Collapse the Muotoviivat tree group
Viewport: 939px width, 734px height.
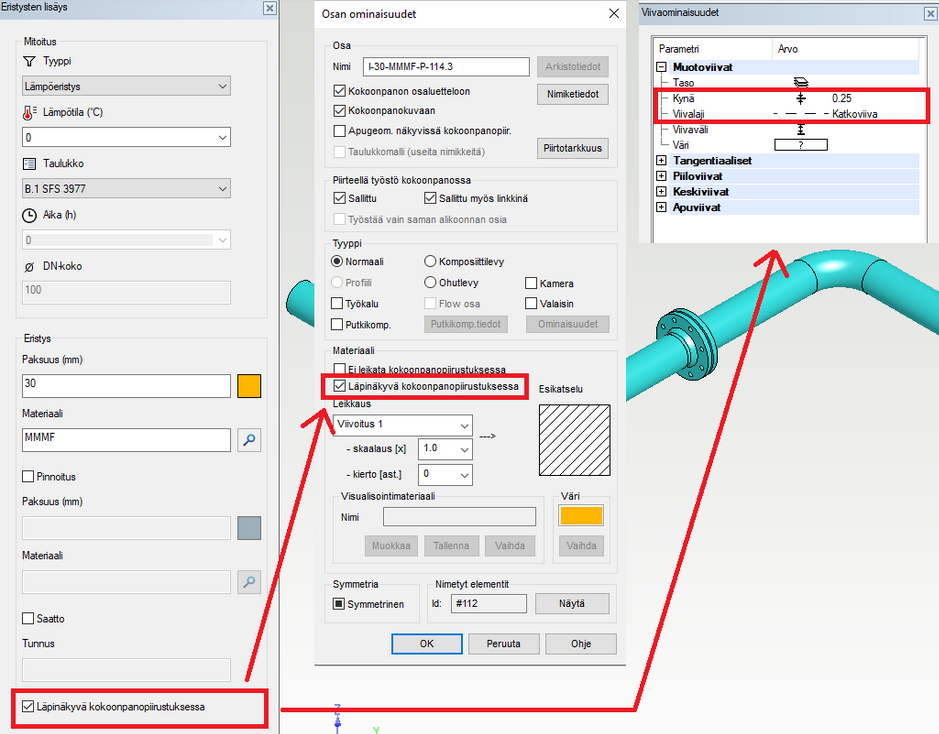662,67
